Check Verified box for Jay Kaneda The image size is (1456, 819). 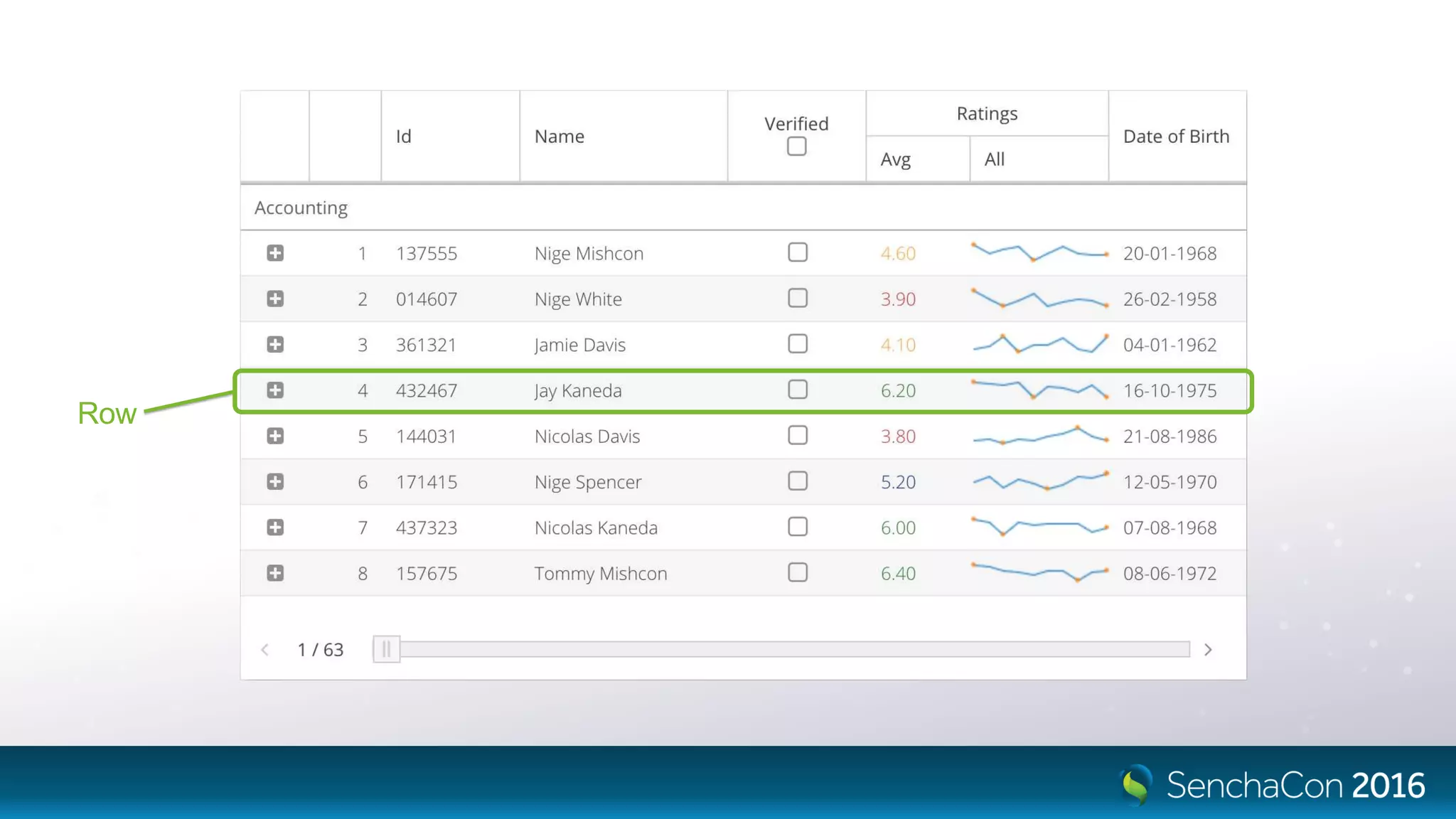pyautogui.click(x=798, y=390)
